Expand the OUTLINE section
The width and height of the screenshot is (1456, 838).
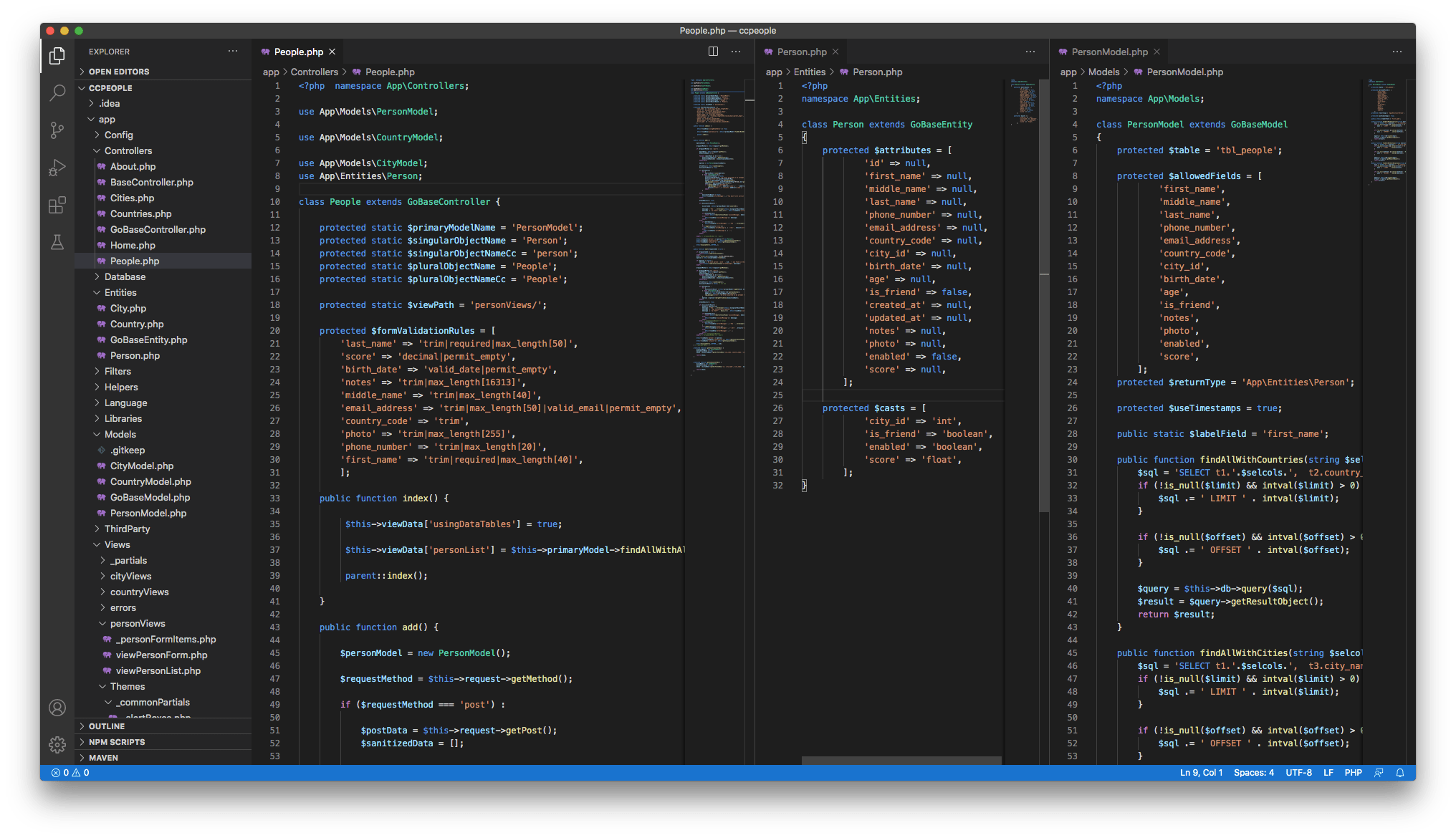(x=107, y=726)
